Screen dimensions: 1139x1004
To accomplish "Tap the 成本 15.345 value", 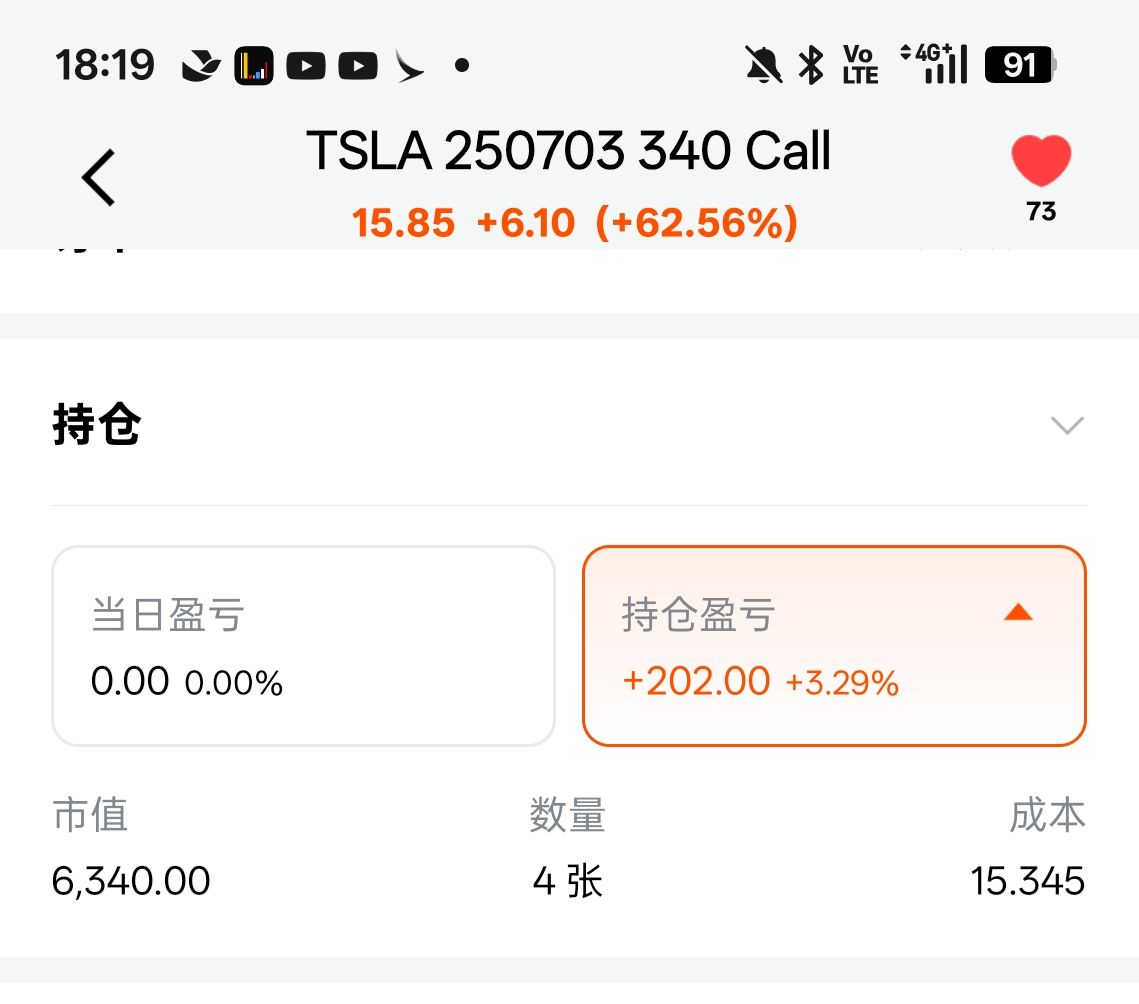I will click(1027, 881).
